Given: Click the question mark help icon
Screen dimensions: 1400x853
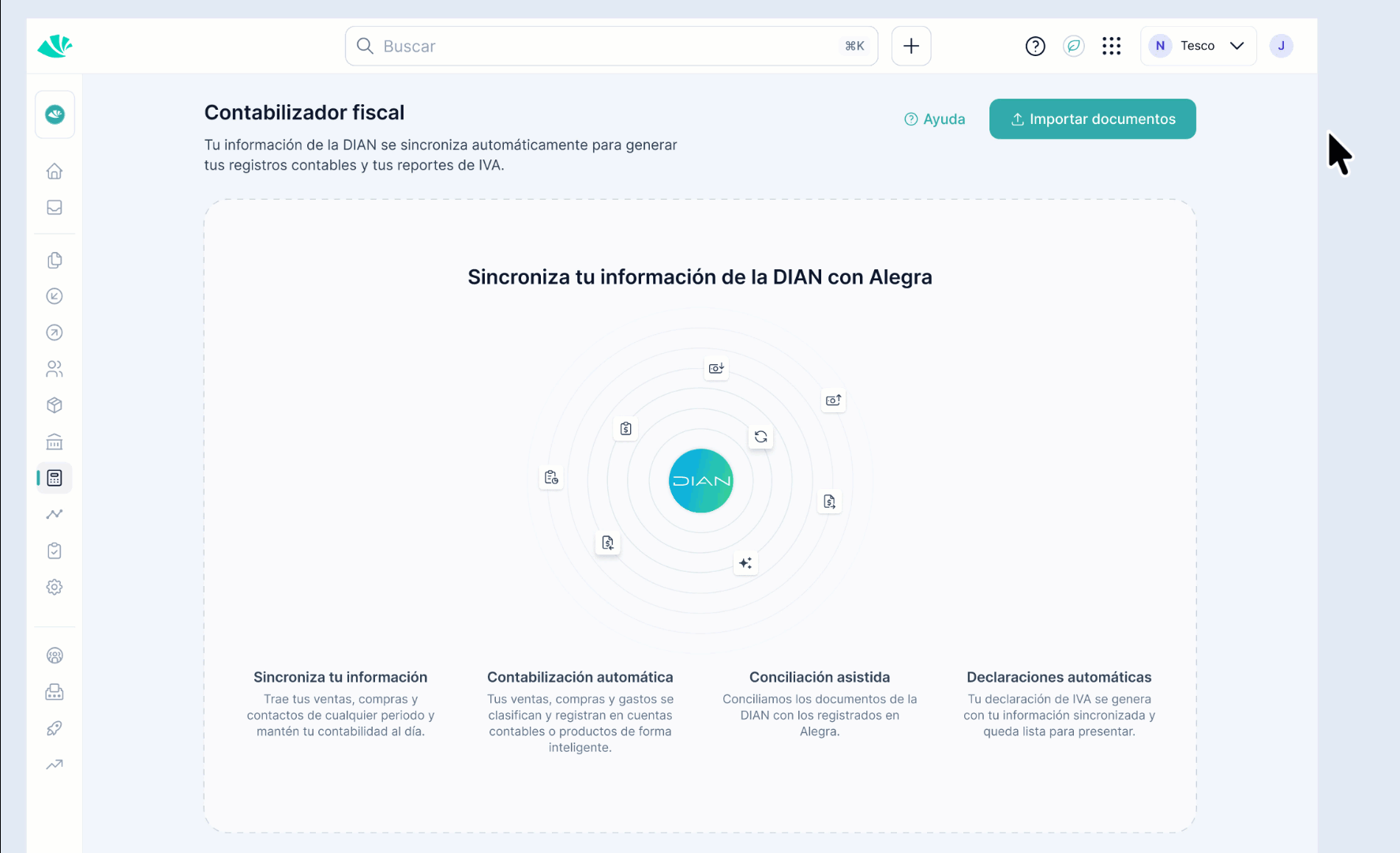Looking at the screenshot, I should point(1035,46).
